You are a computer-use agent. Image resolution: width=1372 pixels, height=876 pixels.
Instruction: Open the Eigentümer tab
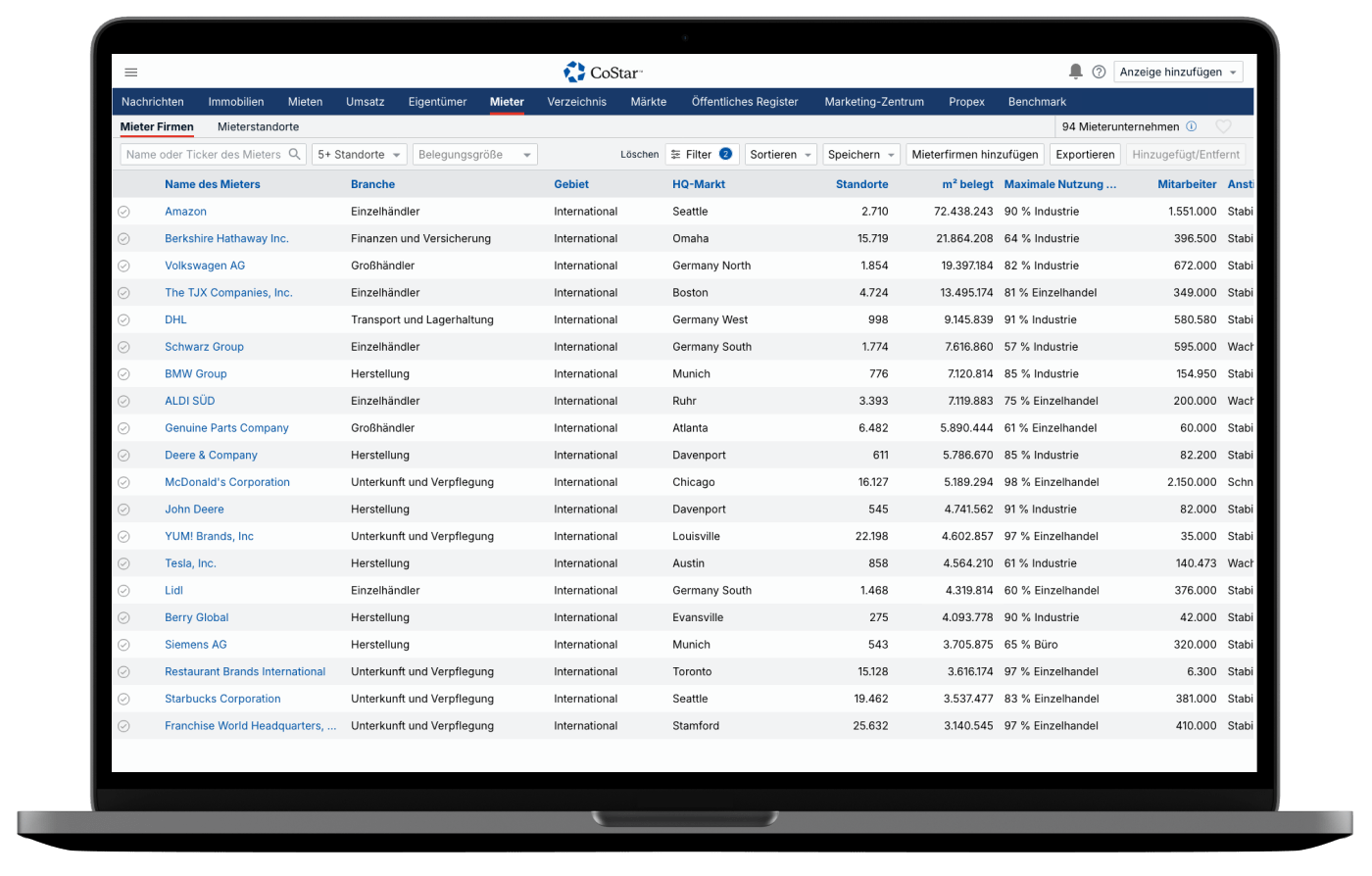[x=437, y=102]
